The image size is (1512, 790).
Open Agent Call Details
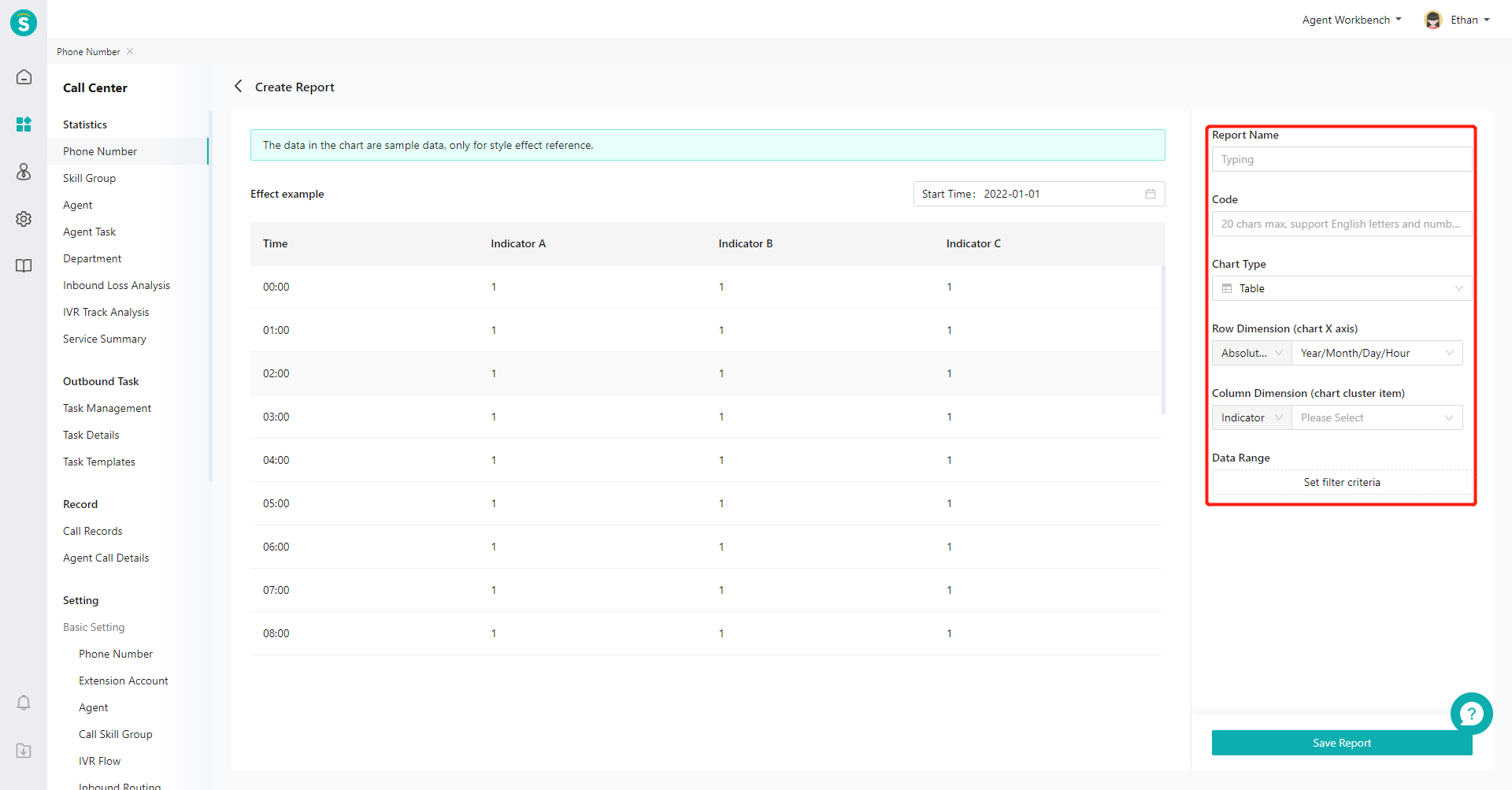click(x=106, y=558)
